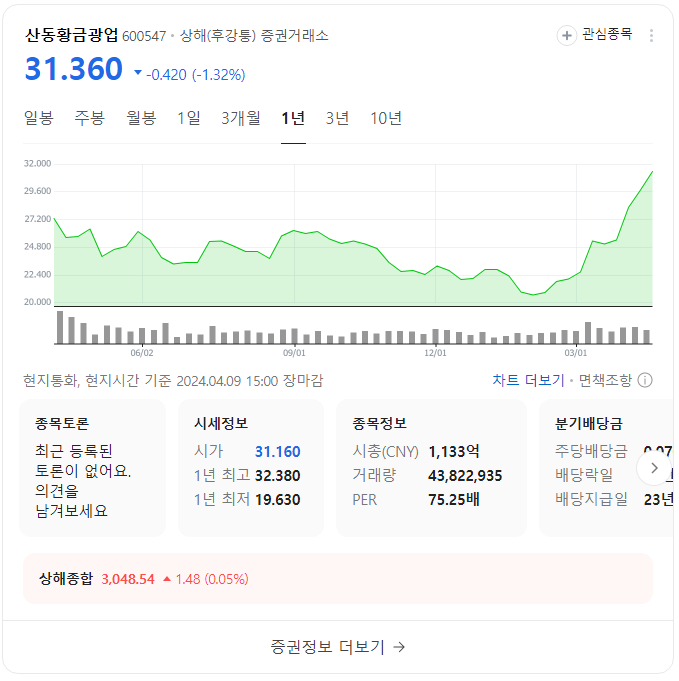Click the 27.200 y-axis price label
This screenshot has height=681, width=679.
point(37,219)
